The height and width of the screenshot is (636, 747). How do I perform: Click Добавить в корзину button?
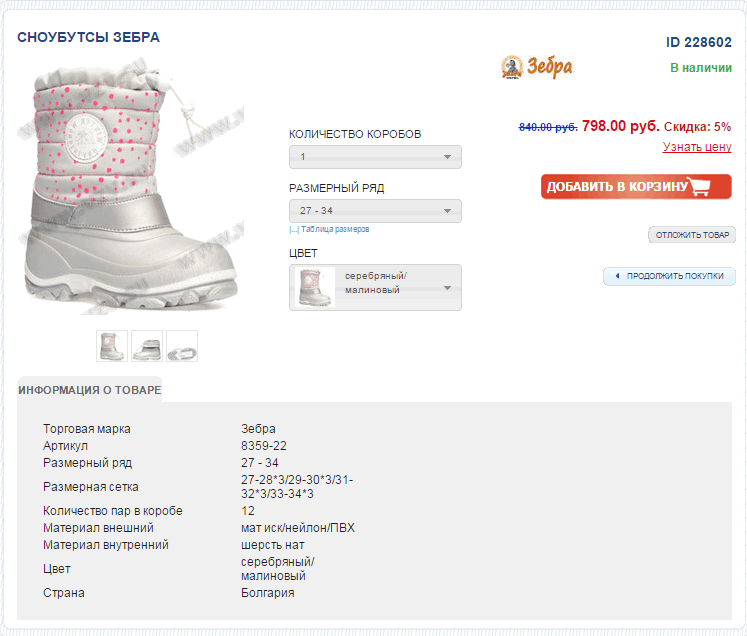click(636, 186)
